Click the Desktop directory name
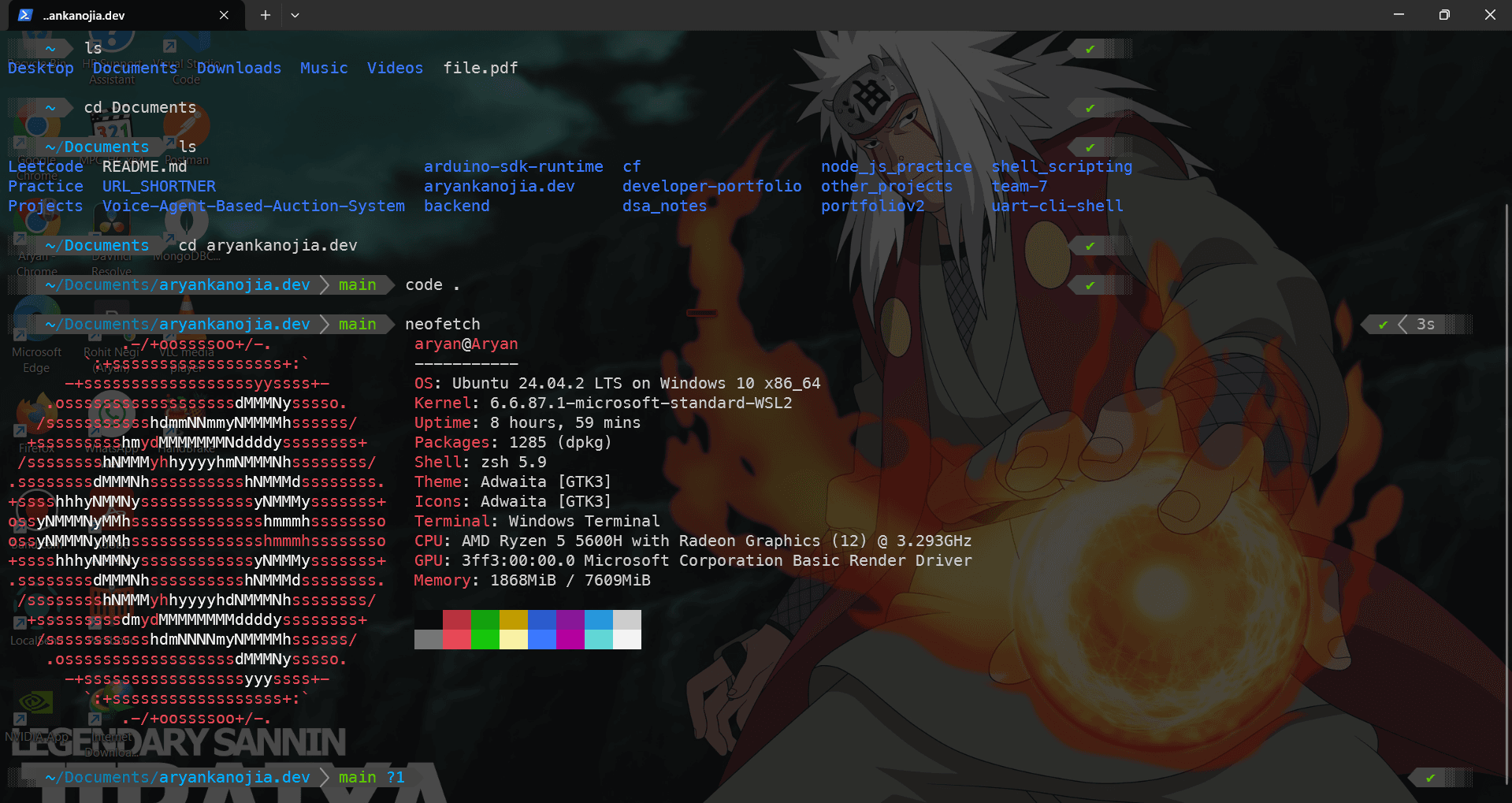This screenshot has height=803, width=1512. (x=41, y=68)
